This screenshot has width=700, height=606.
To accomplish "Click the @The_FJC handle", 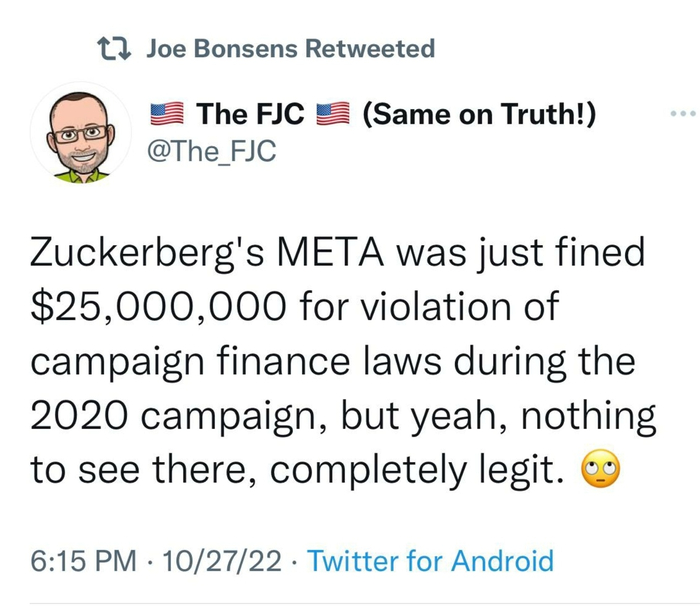I will [210, 151].
